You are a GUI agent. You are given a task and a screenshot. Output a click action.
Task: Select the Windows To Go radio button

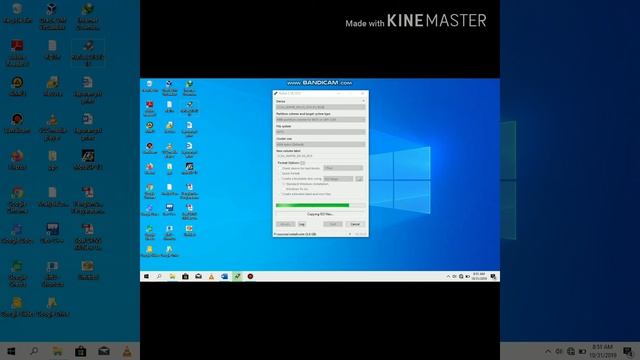coord(284,189)
